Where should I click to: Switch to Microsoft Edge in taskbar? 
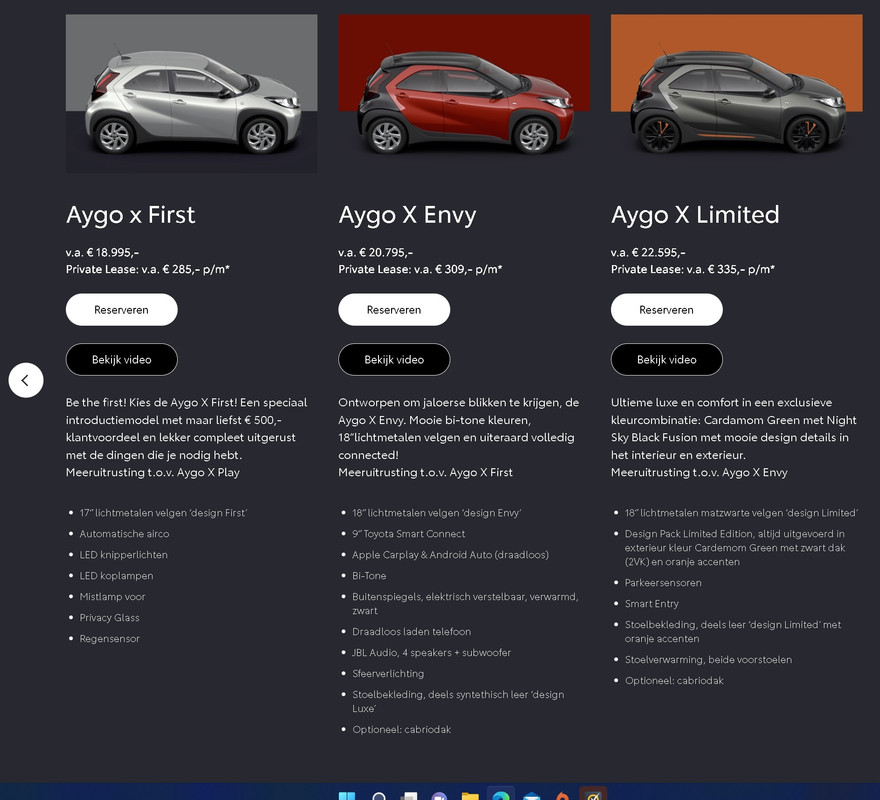501,794
